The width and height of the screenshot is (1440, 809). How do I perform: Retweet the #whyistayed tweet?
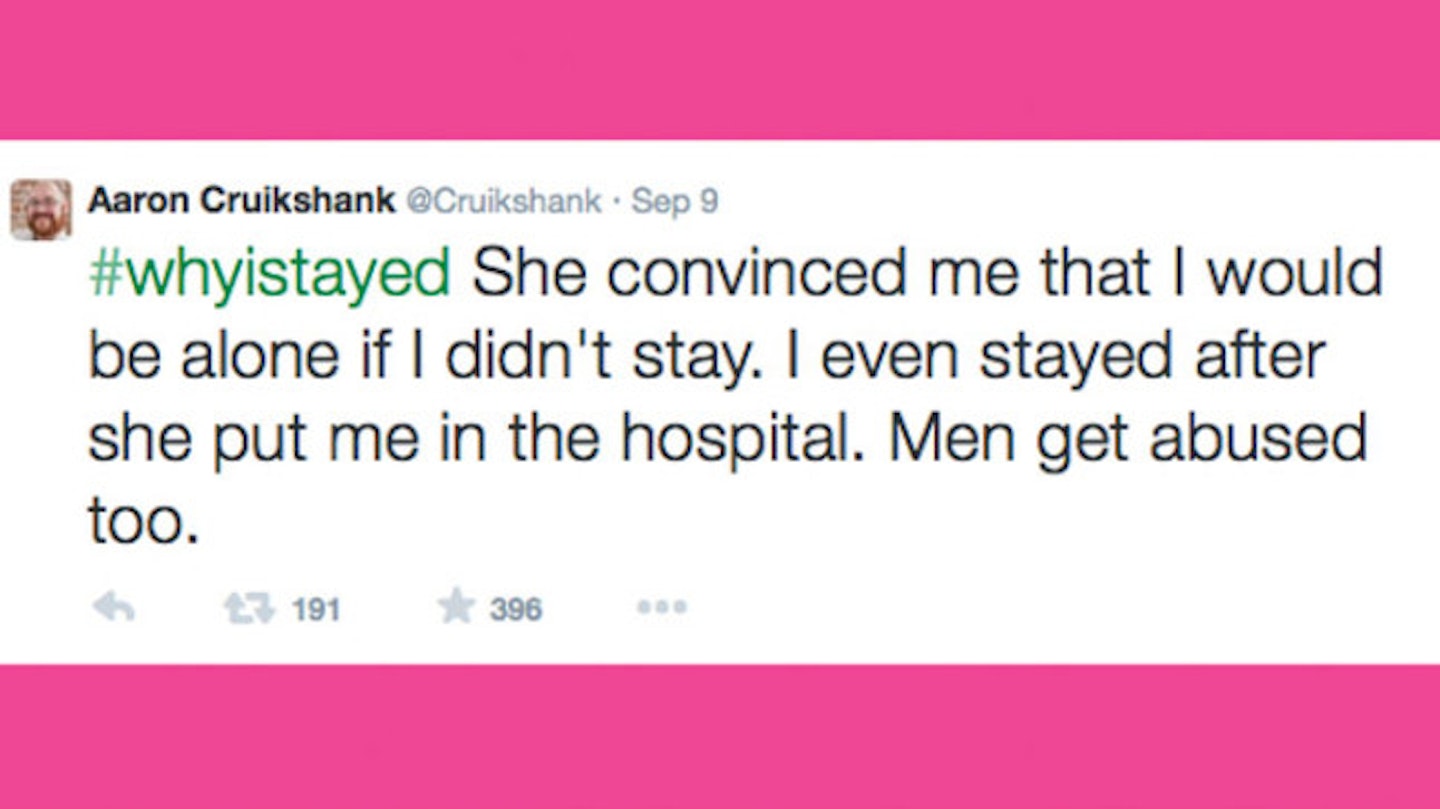tap(246, 608)
